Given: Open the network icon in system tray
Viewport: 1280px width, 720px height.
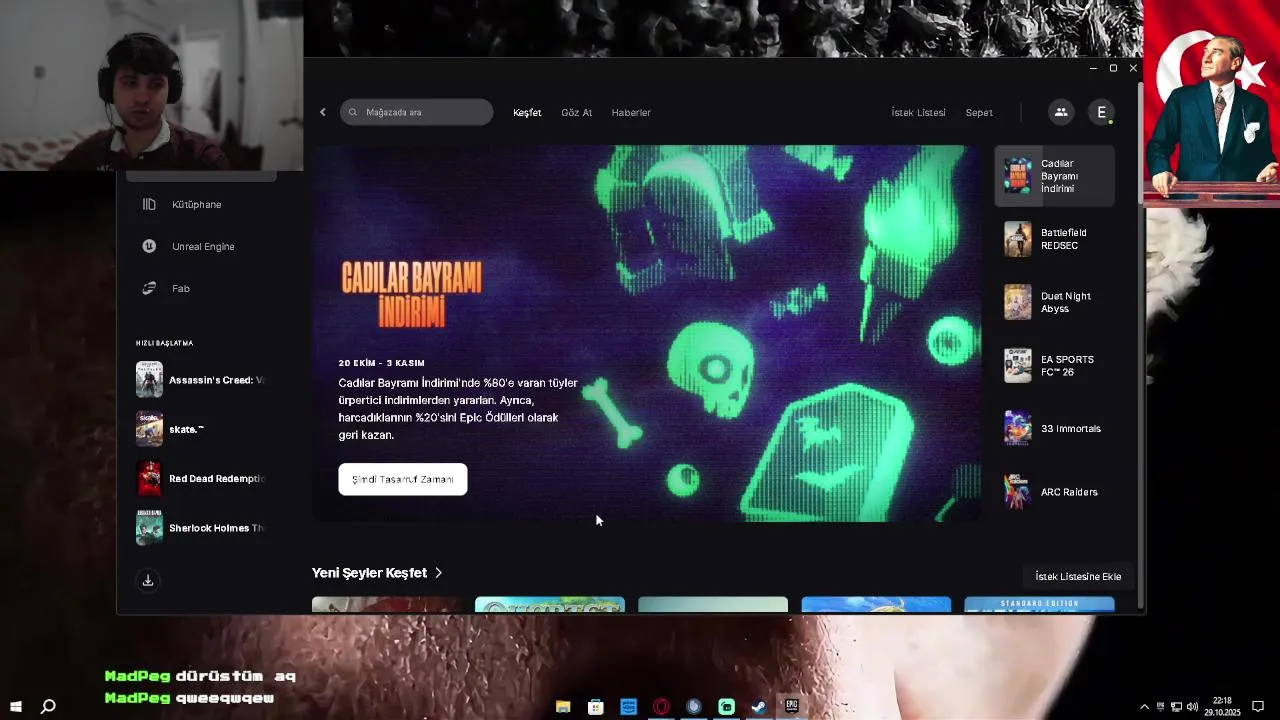Looking at the screenshot, I should [x=1176, y=707].
